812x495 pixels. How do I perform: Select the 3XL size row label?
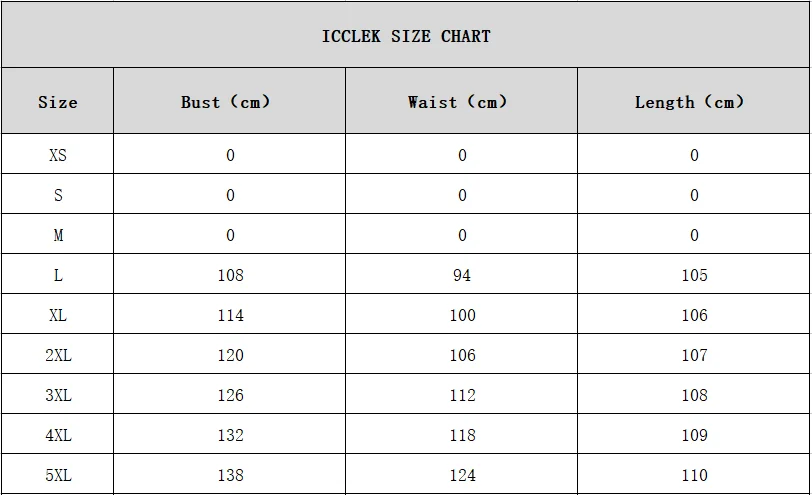tap(58, 395)
